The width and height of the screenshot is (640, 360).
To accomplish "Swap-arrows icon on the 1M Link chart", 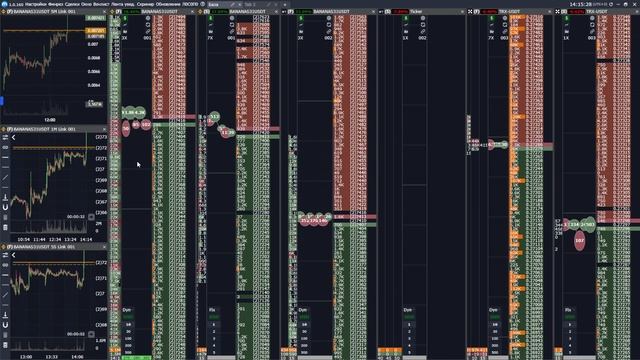I will point(5,138).
